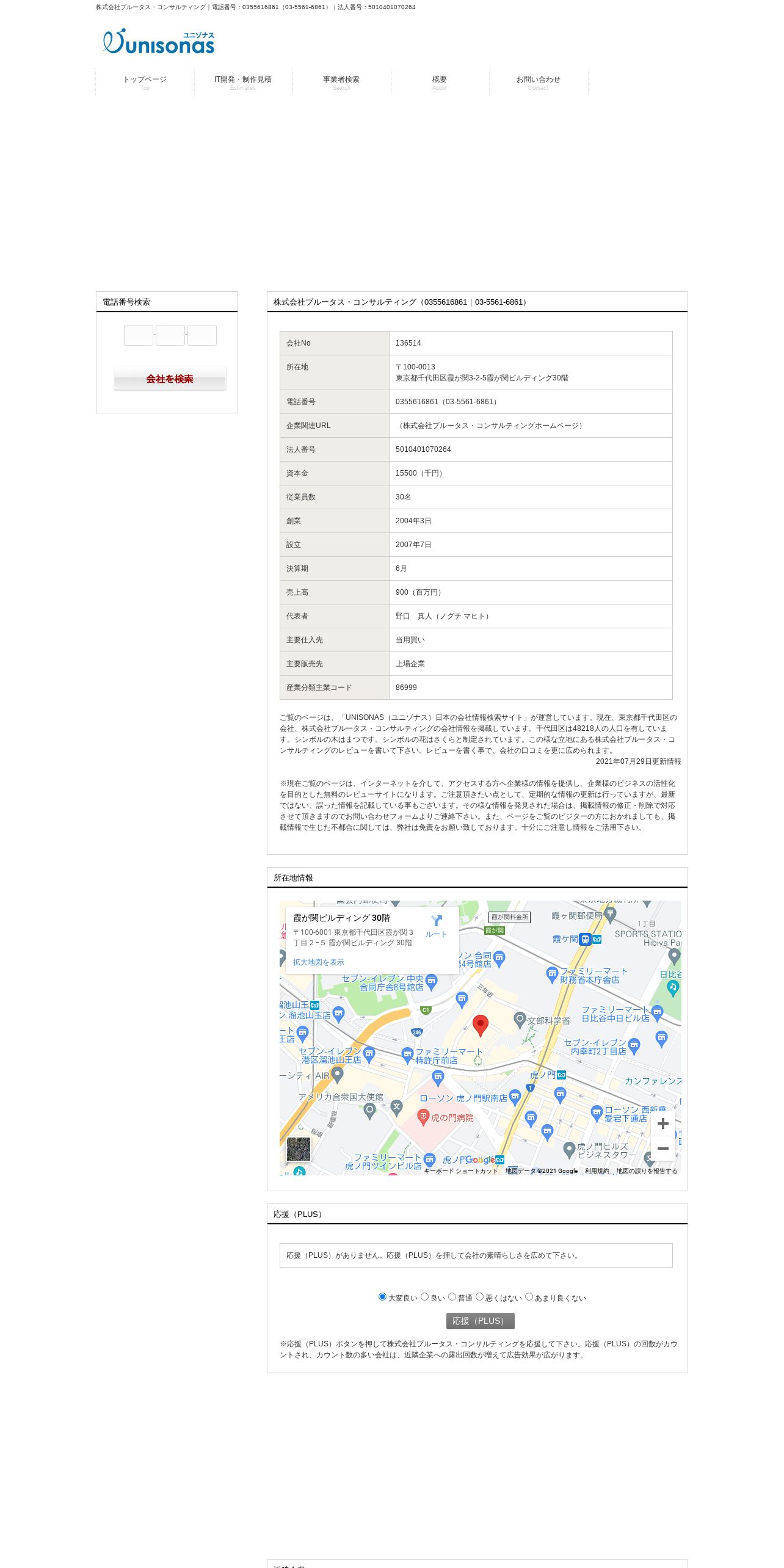784x1568 pixels.
Task: Click the Google logo on the map
Action: [x=480, y=1160]
